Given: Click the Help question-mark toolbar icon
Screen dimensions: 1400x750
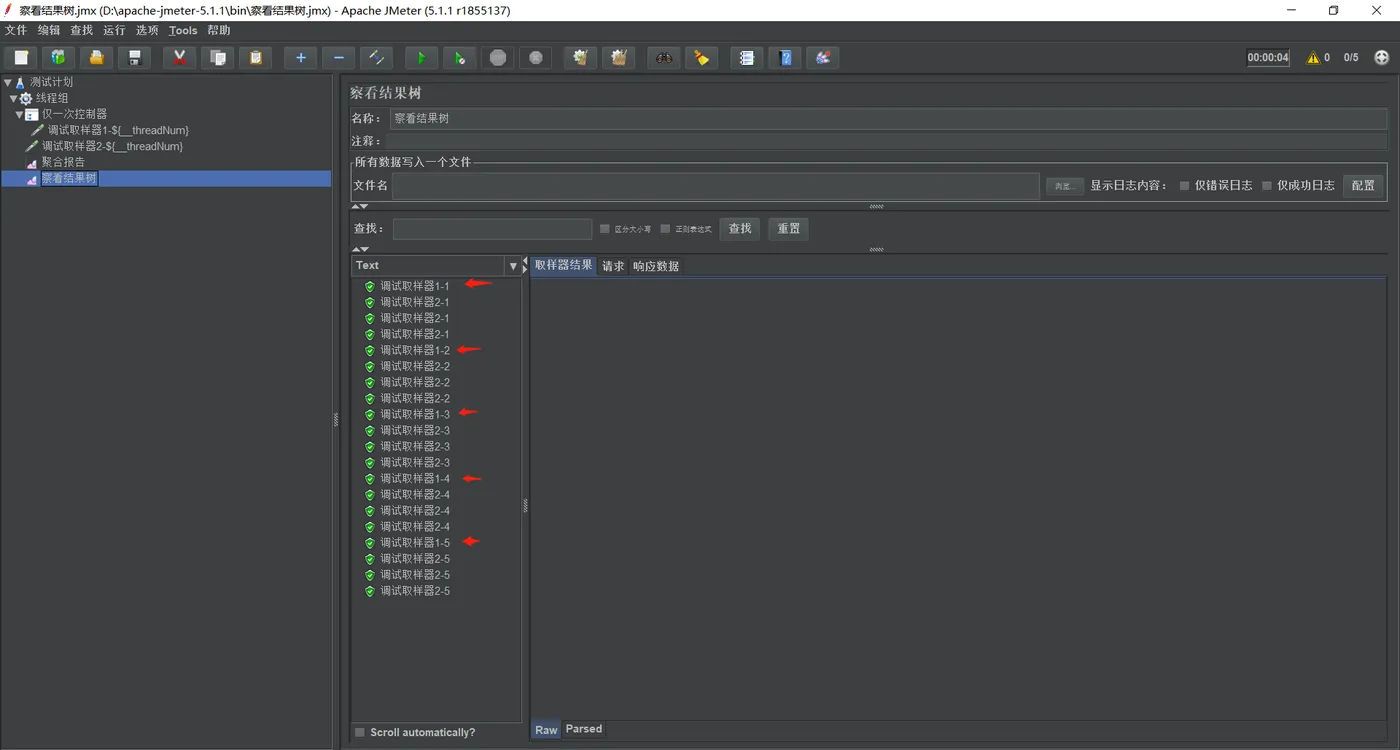Looking at the screenshot, I should 784,58.
